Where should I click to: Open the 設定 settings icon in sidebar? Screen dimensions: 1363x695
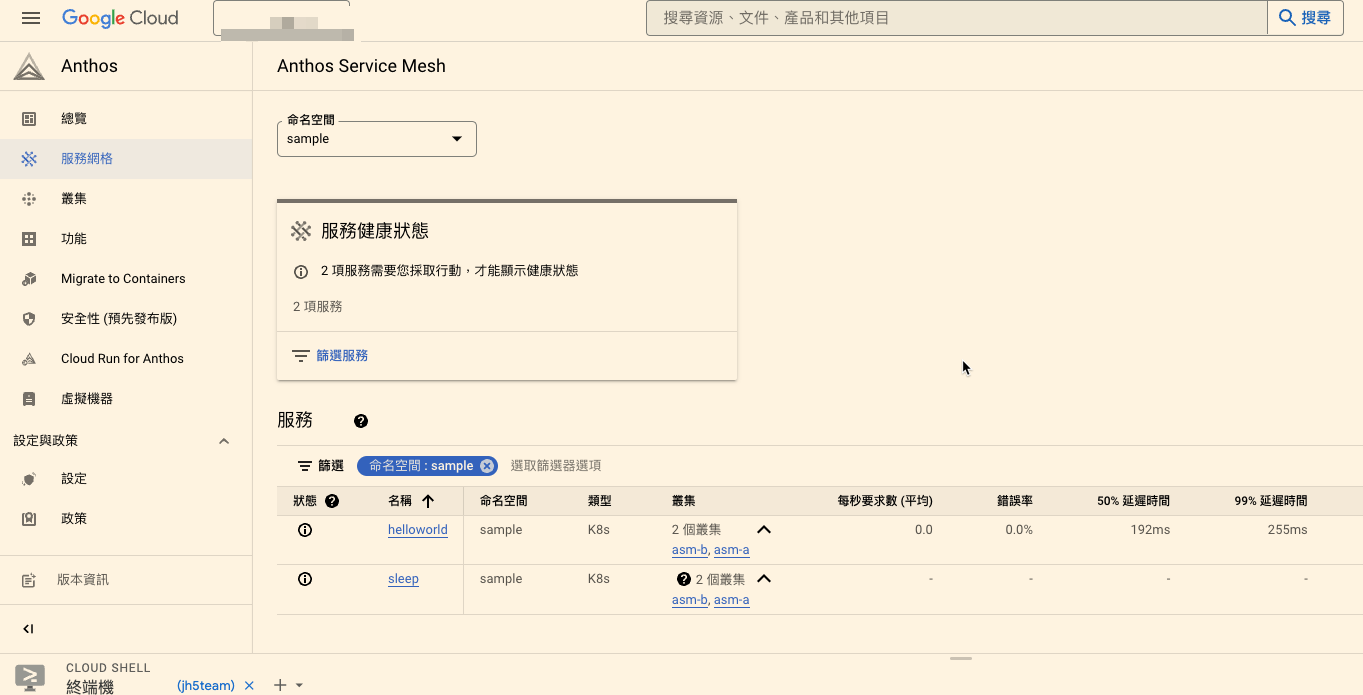pyautogui.click(x=29, y=479)
